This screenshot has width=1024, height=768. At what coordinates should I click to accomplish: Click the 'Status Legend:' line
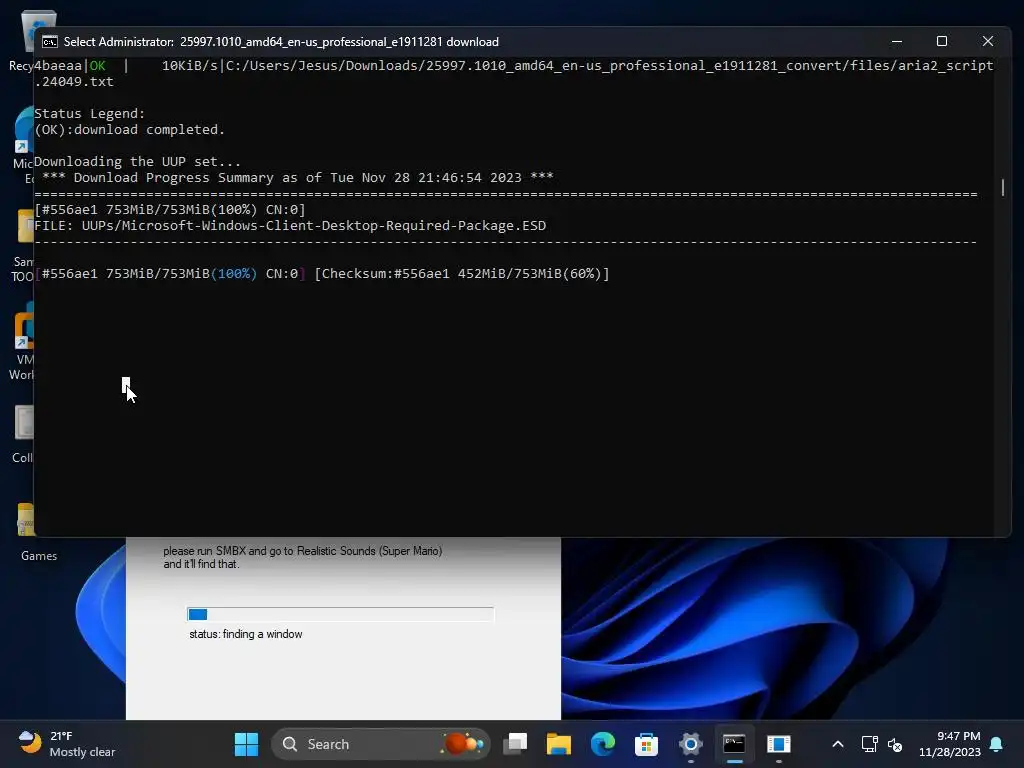click(89, 114)
